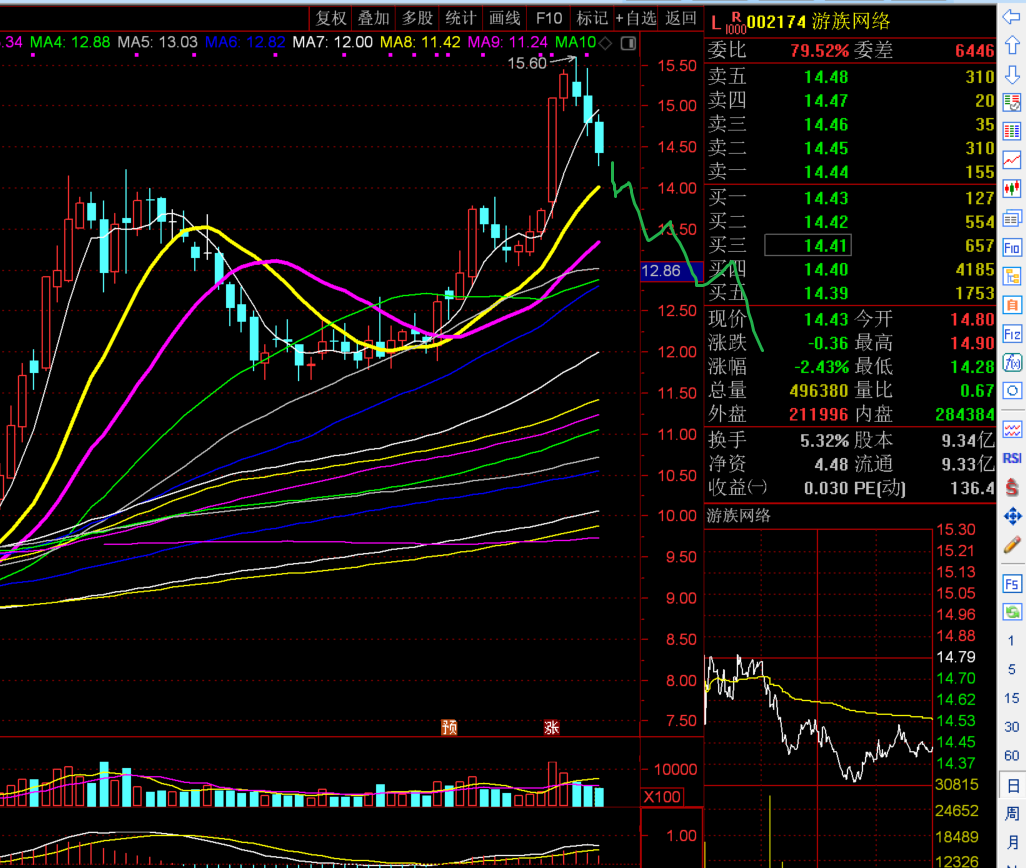Open the wavy indicator lines icon
Screen dimensions: 1026x868
[x=1012, y=430]
